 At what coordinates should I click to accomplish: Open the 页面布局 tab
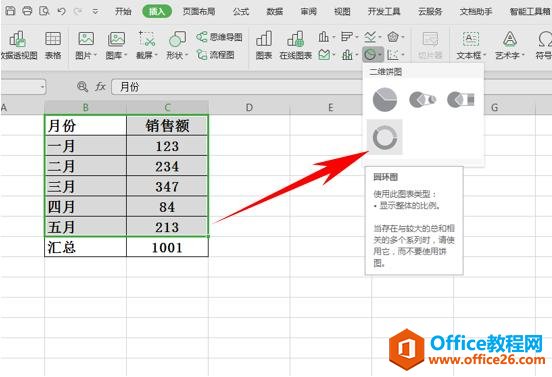[199, 12]
